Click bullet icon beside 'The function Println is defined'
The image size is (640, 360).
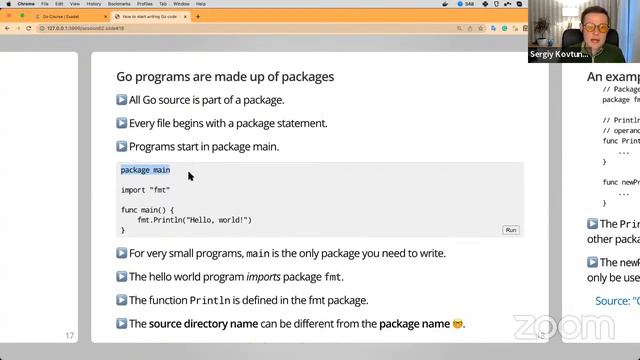click(122, 300)
